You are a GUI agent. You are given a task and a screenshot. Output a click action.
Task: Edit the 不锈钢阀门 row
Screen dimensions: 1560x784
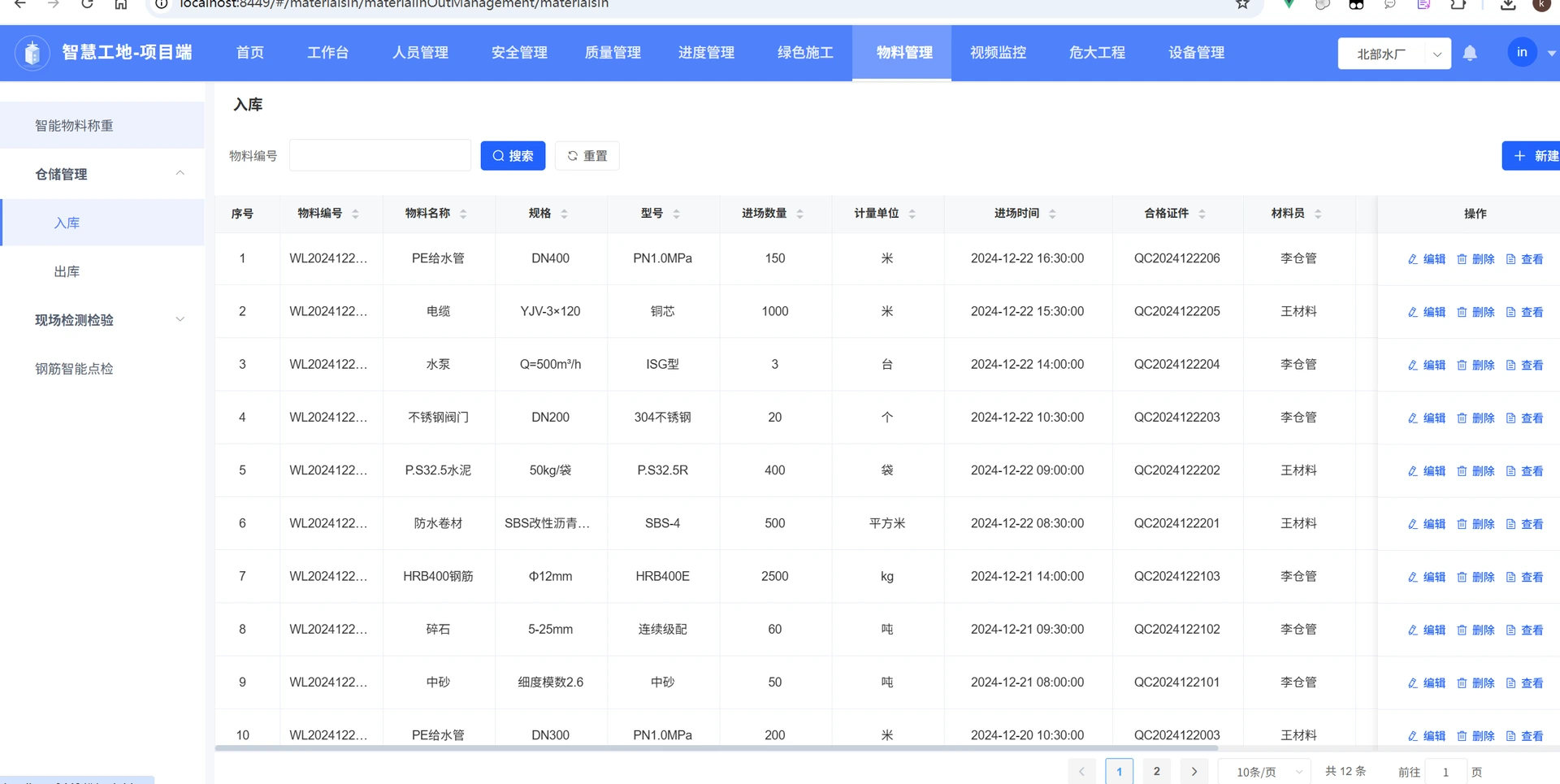1427,418
